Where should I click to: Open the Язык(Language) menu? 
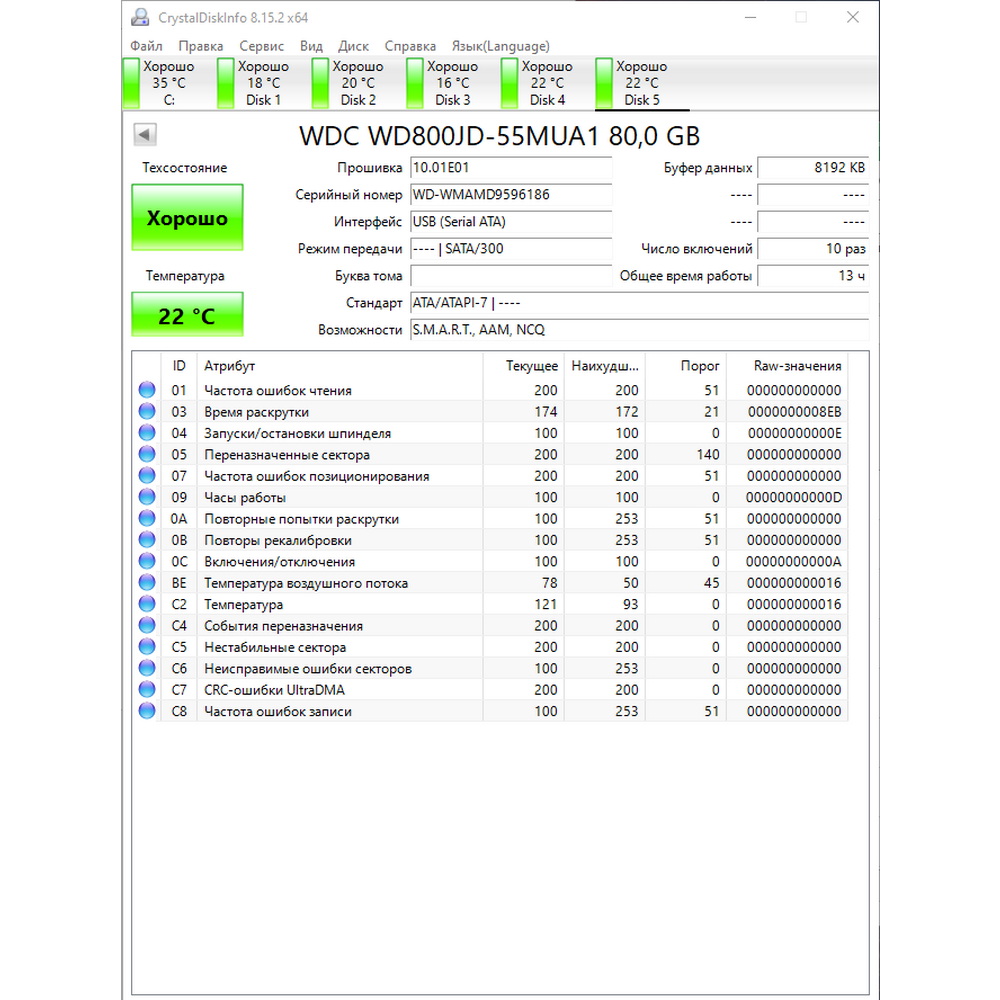point(500,46)
